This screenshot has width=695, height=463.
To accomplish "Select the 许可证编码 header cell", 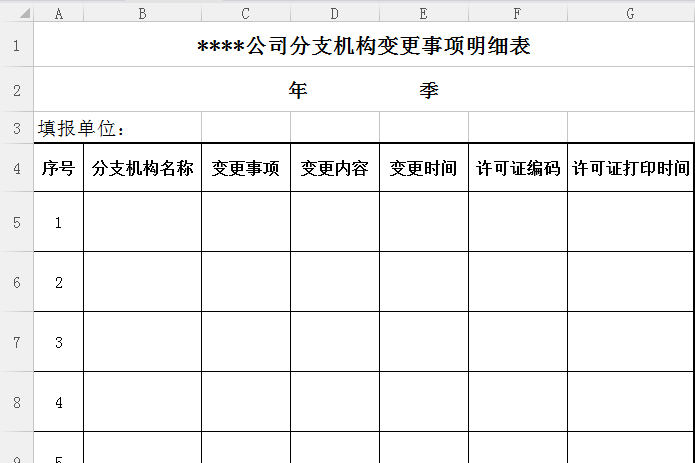I will pos(518,168).
